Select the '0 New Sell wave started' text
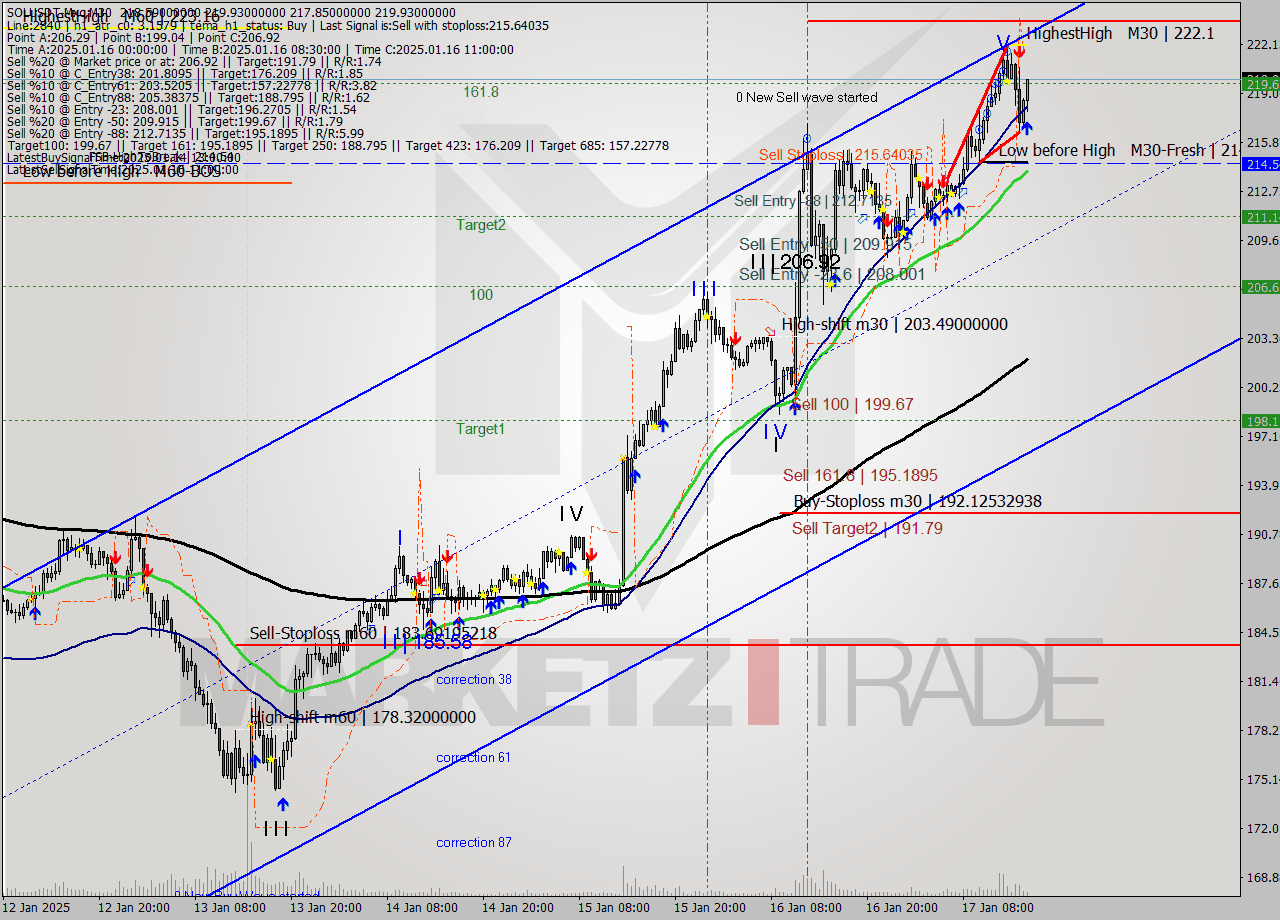Viewport: 1280px width, 920px height. [x=806, y=97]
